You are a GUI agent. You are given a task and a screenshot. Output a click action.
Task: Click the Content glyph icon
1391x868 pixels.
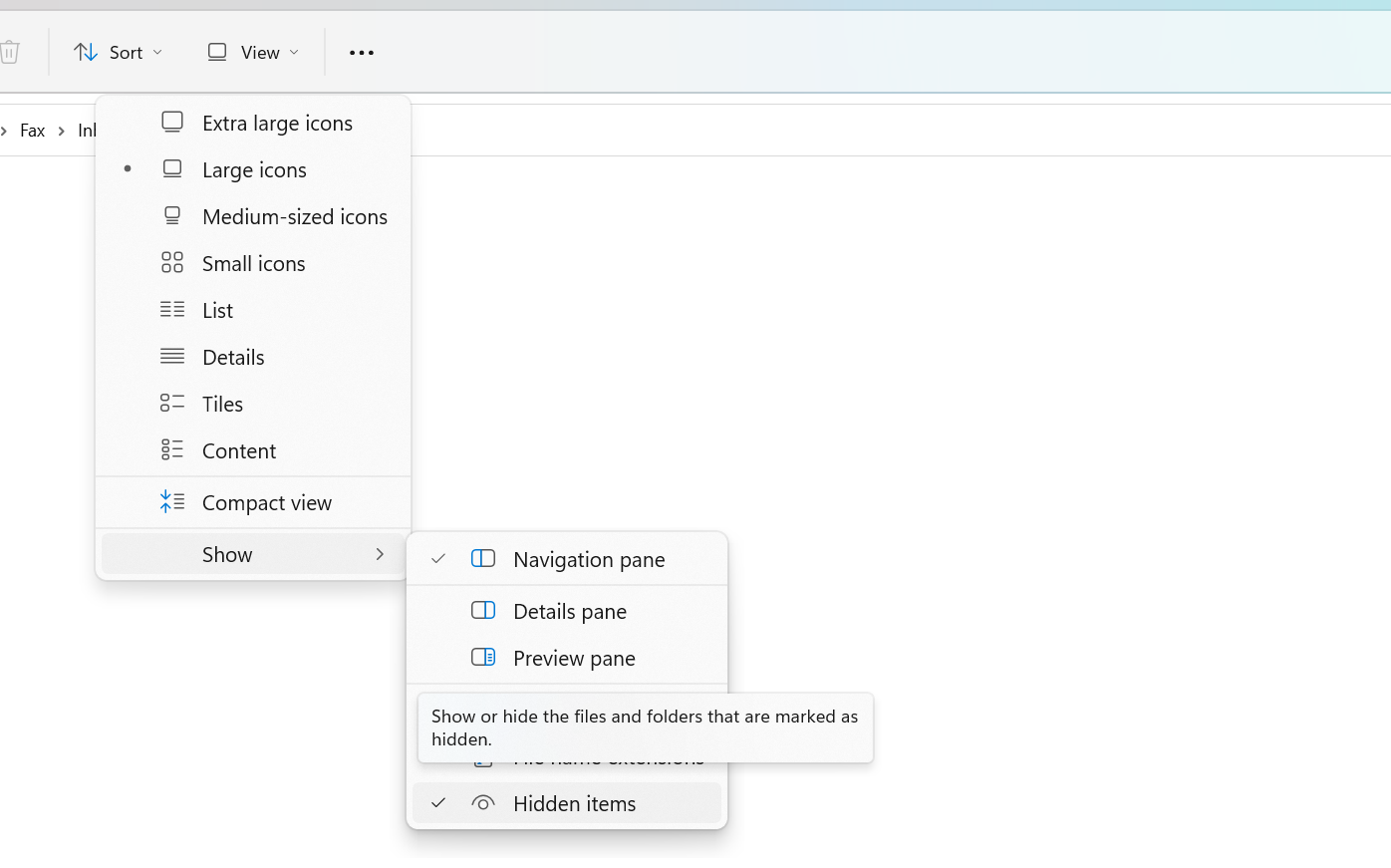pyautogui.click(x=172, y=449)
